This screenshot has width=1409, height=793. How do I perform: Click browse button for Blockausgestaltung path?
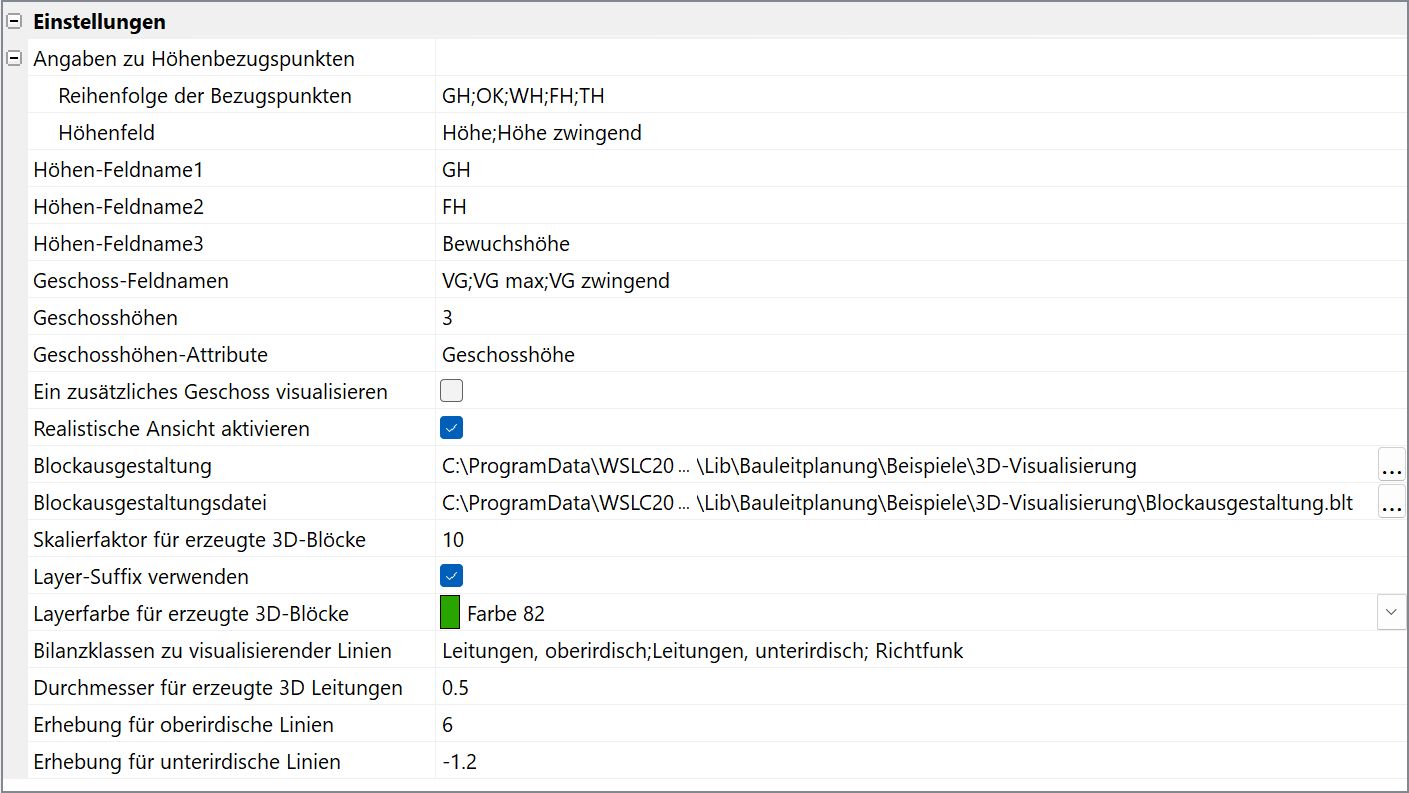pyautogui.click(x=1391, y=466)
